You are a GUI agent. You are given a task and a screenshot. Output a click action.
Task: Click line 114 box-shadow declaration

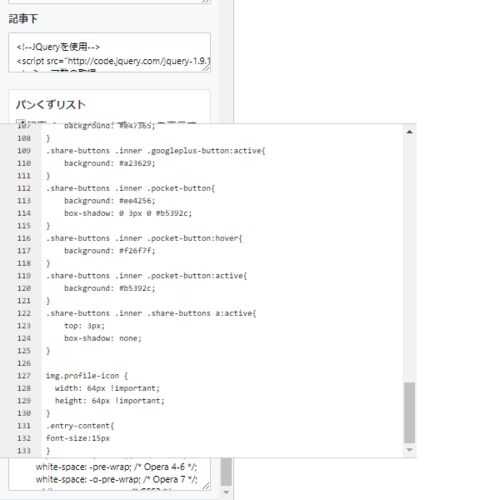[128, 213]
